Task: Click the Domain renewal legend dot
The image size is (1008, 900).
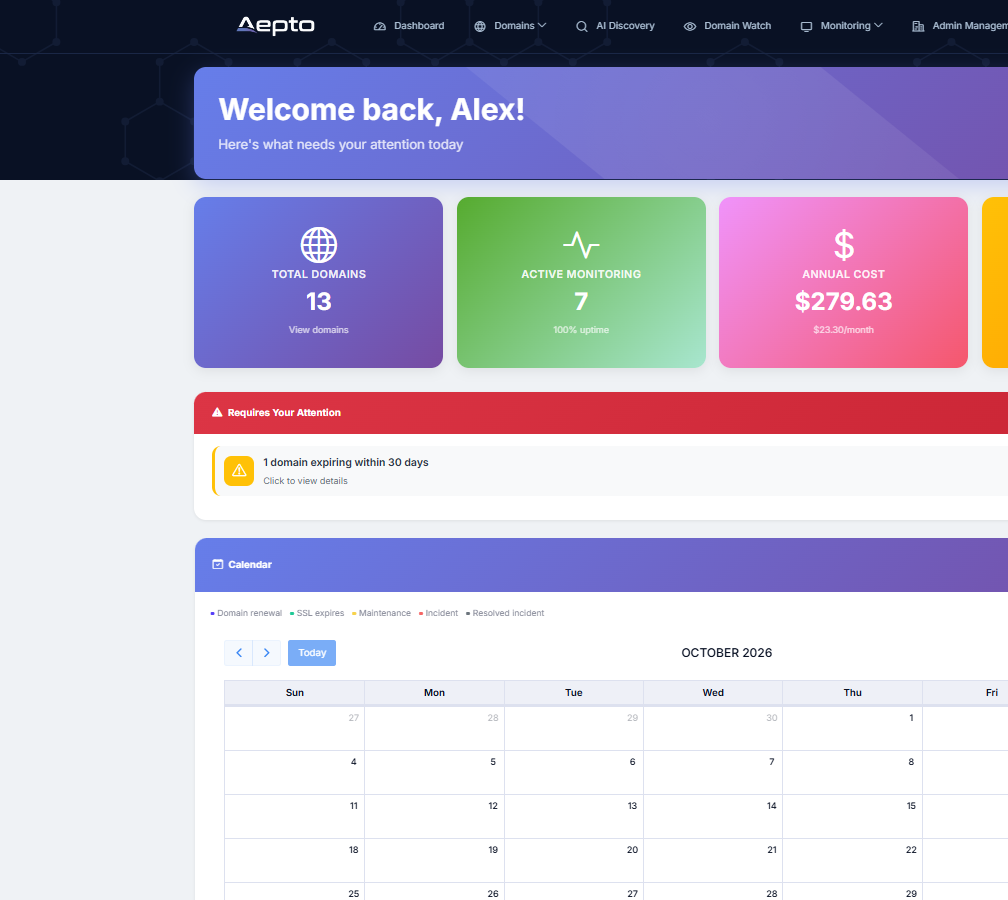Action: click(213, 613)
